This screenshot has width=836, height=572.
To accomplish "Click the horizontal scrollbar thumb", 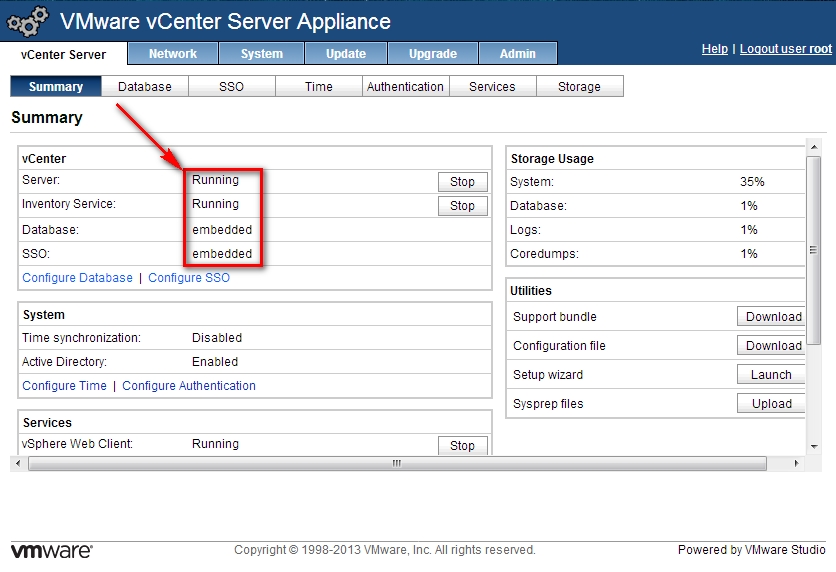I will coord(397,463).
